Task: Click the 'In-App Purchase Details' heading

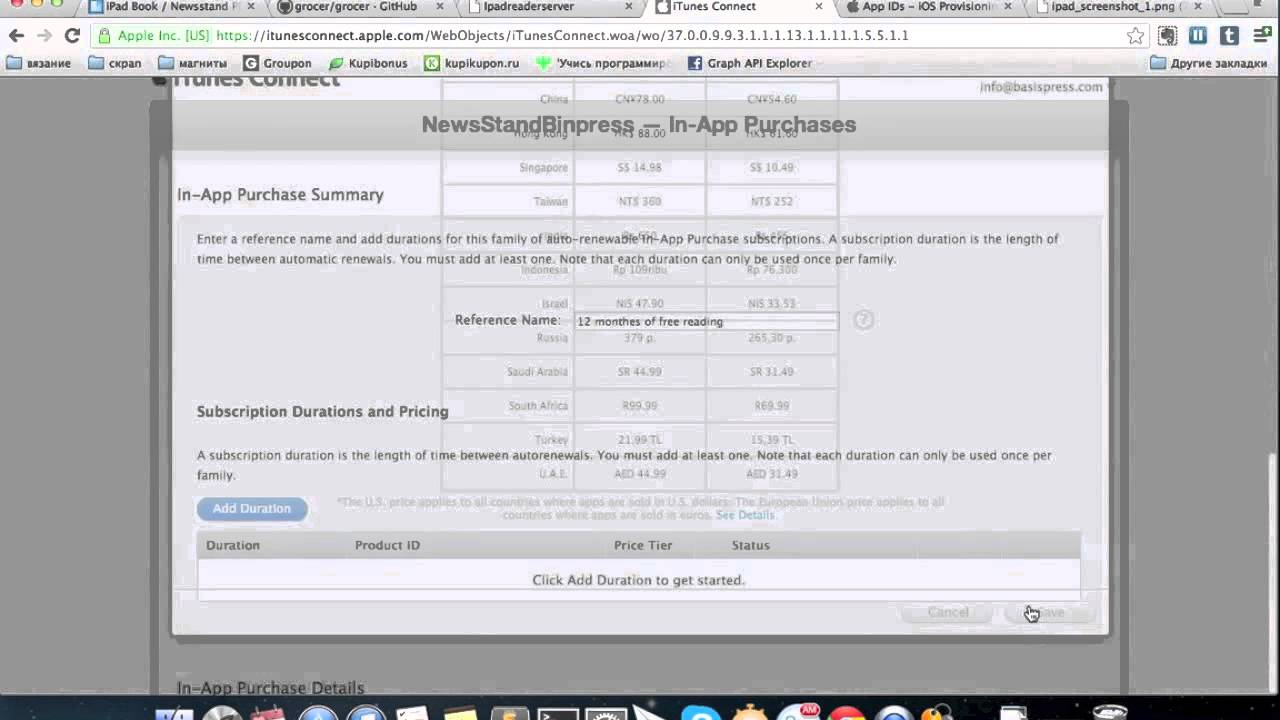Action: pyautogui.click(x=270, y=688)
